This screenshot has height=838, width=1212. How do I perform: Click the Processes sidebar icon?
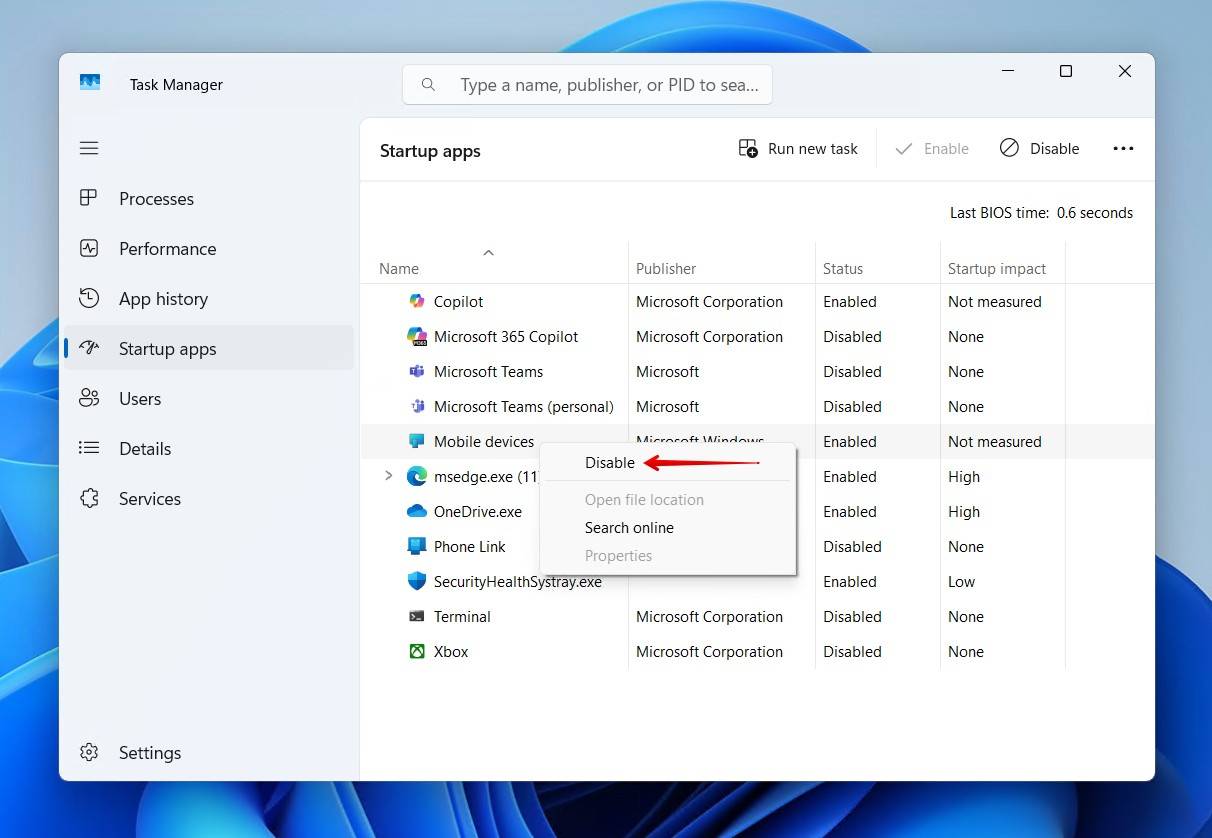tap(89, 198)
